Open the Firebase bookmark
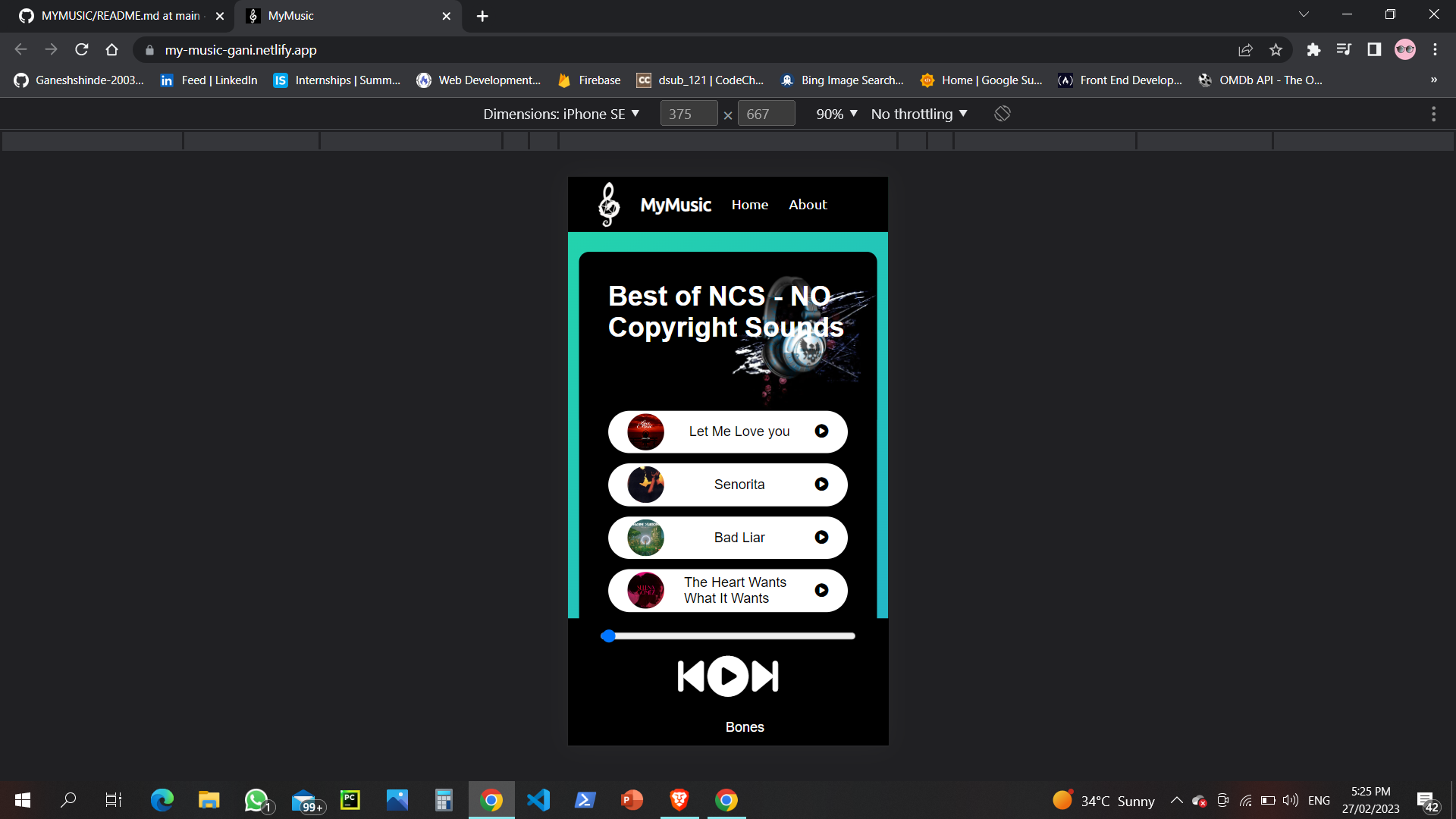 pyautogui.click(x=589, y=80)
